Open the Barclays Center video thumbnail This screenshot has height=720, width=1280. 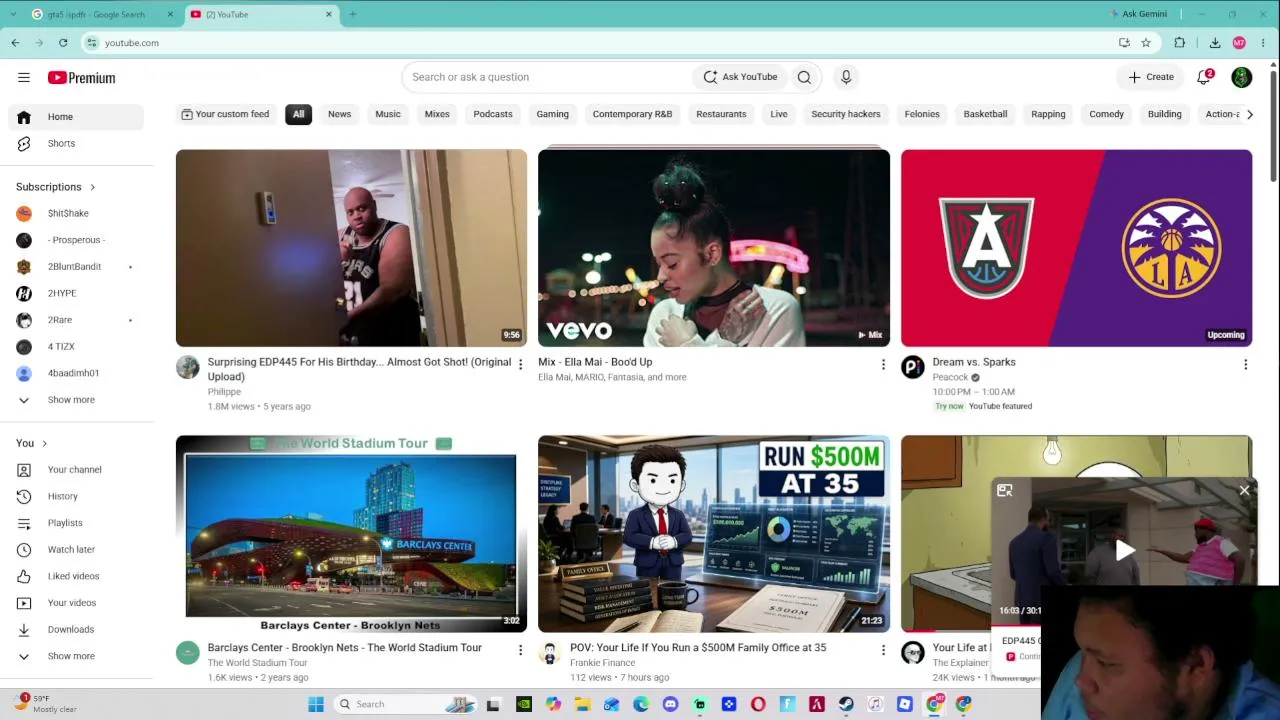pos(351,534)
